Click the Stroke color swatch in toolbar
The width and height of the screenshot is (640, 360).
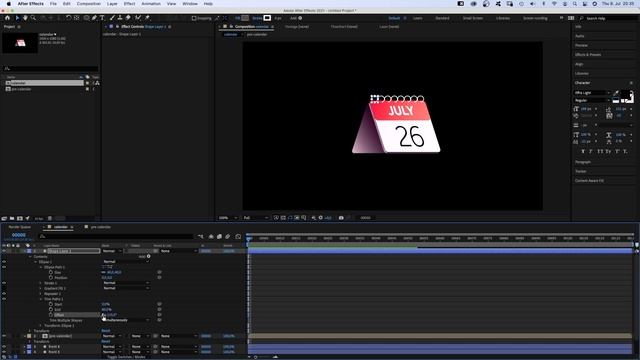point(267,18)
